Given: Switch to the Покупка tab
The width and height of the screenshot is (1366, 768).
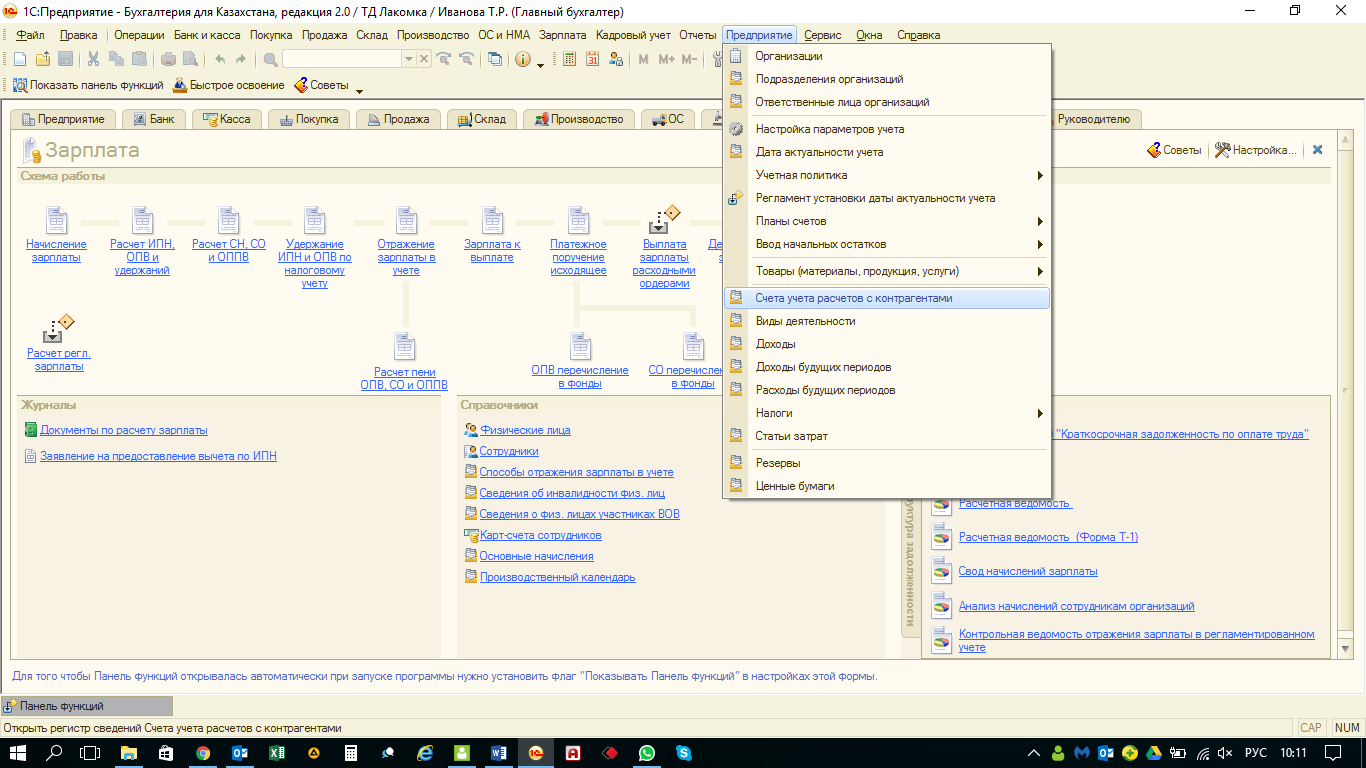Looking at the screenshot, I should pos(309,119).
